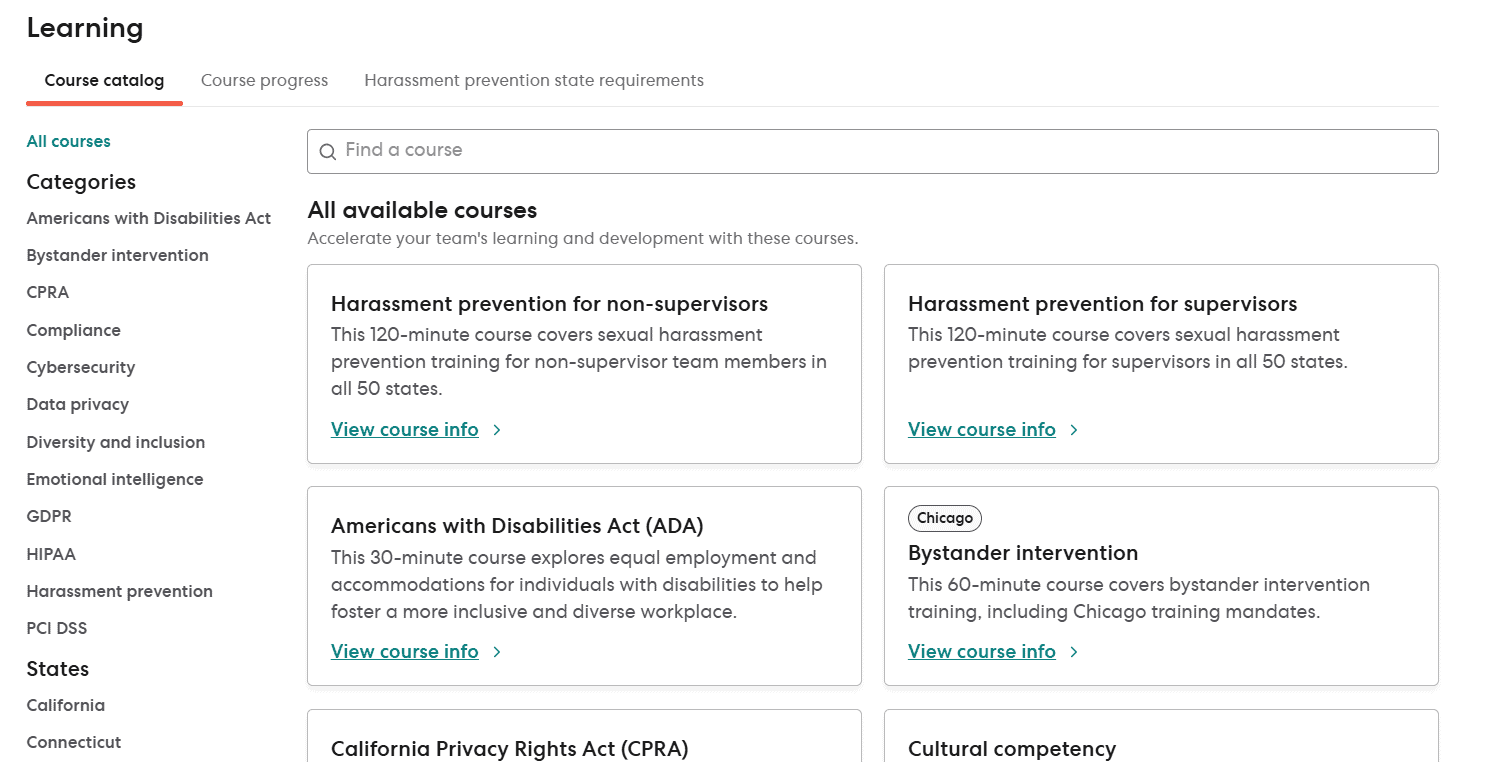Select the HIPAA category filter
This screenshot has height=762, width=1498.
tap(51, 555)
